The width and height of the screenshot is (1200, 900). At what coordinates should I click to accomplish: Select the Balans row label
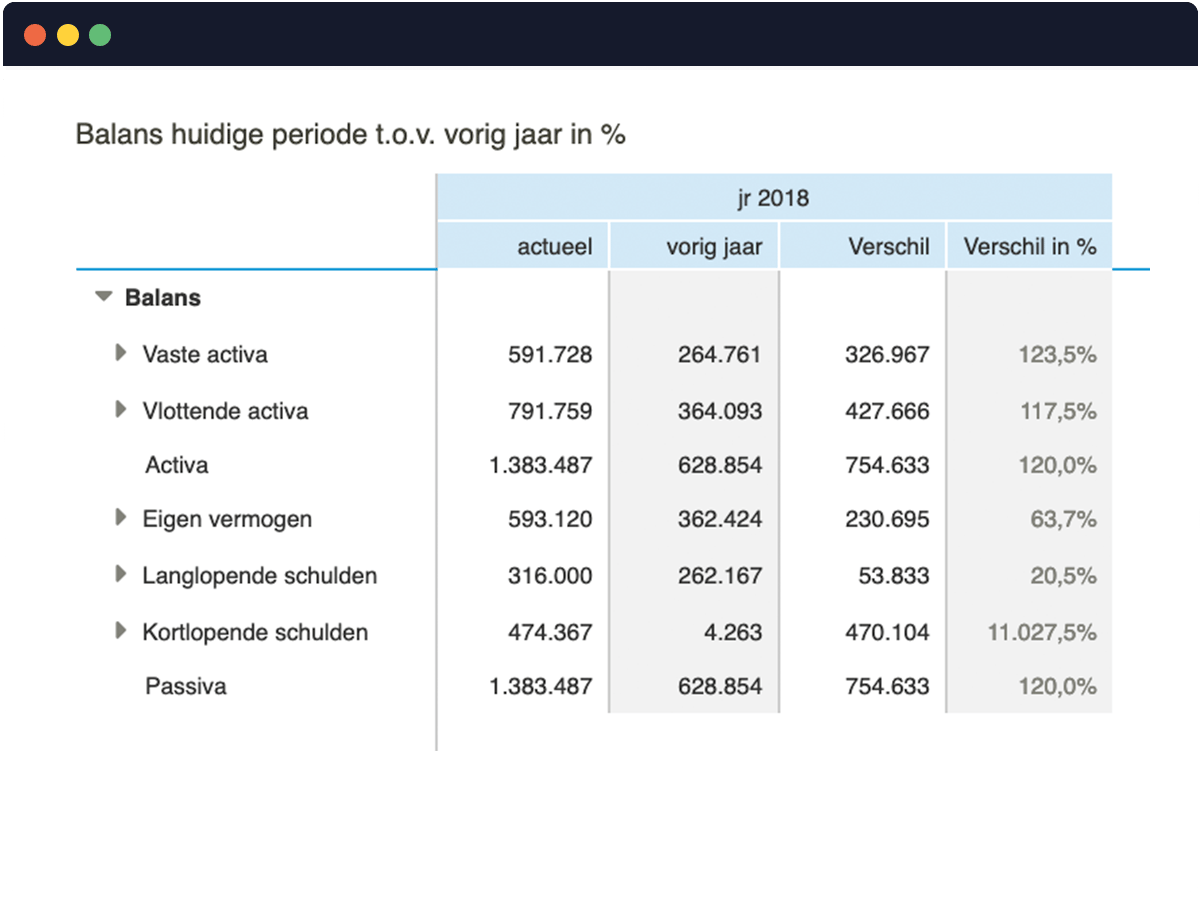(x=162, y=297)
